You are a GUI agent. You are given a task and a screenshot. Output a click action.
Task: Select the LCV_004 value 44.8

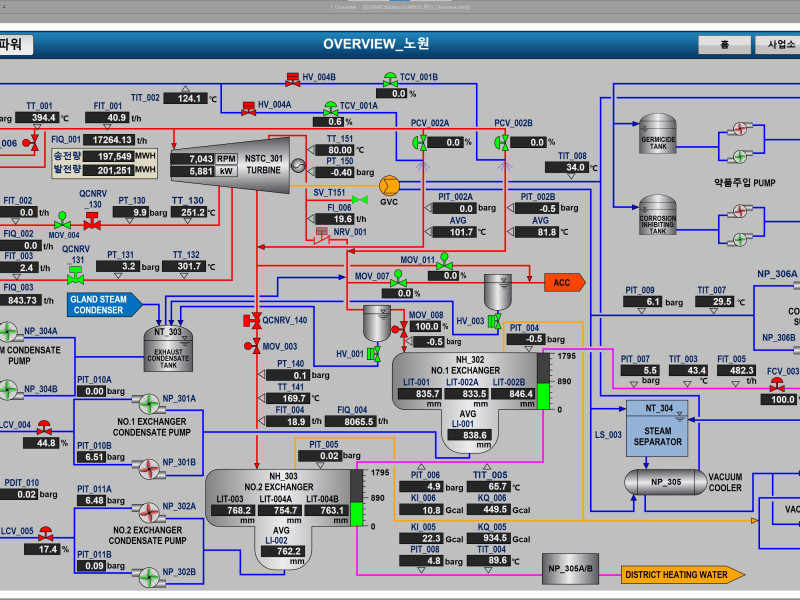pos(42,443)
